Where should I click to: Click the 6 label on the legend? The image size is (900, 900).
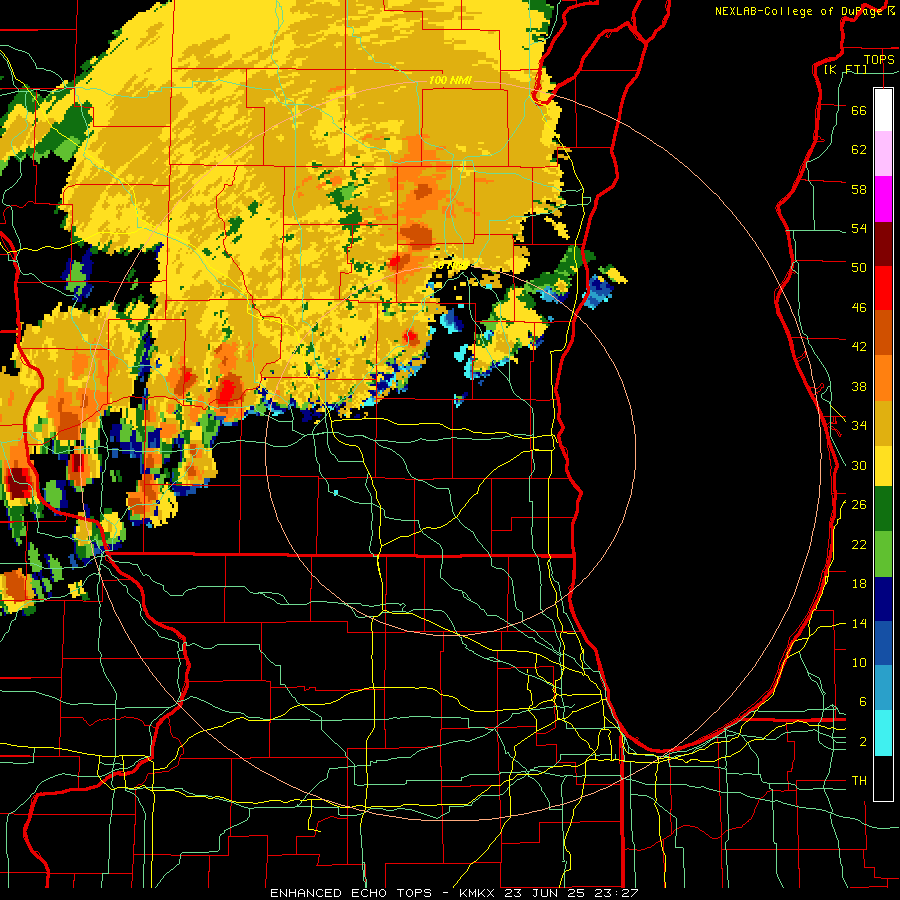pos(862,702)
